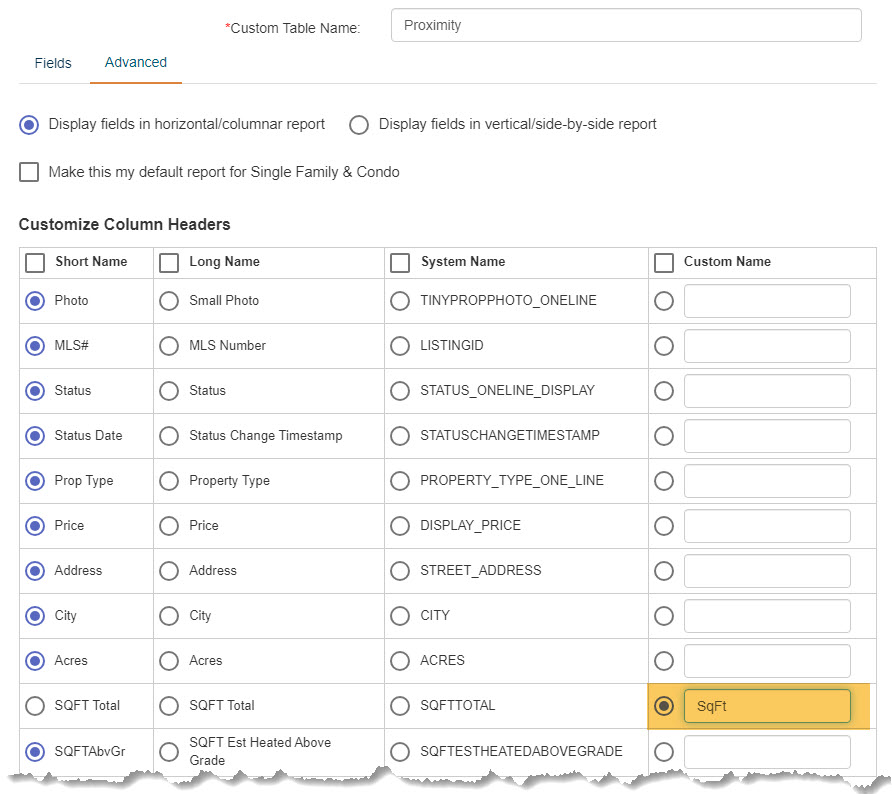Select SQFTTOTAL system name radio
Viewport: 892px width, 794px height.
point(400,706)
